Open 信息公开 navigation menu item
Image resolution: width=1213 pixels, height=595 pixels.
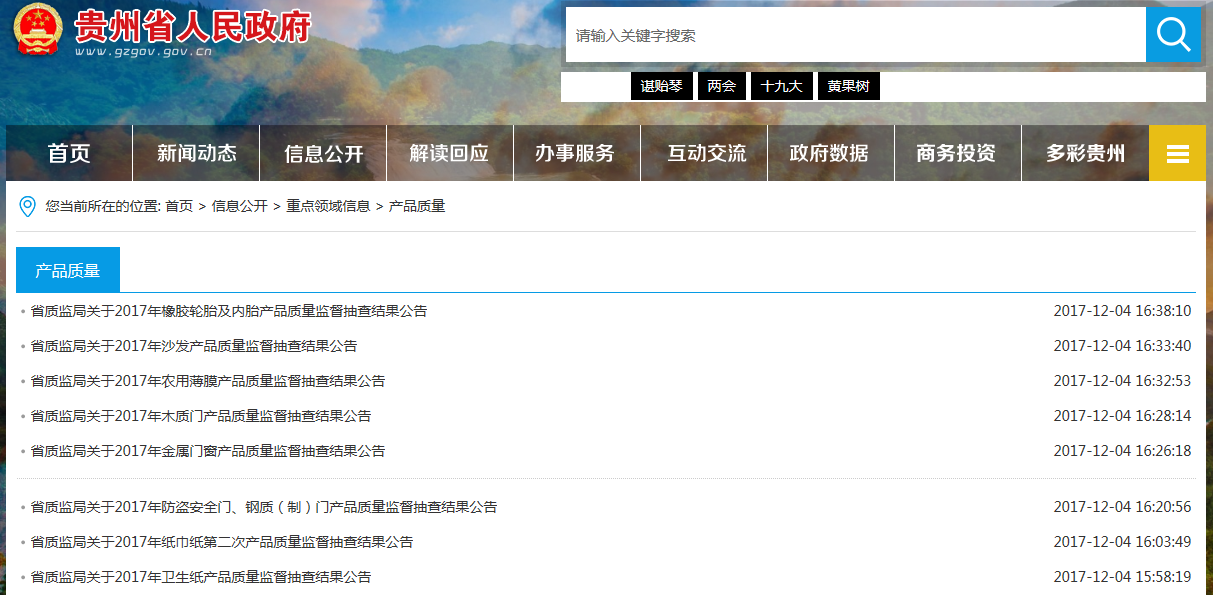tap(323, 153)
